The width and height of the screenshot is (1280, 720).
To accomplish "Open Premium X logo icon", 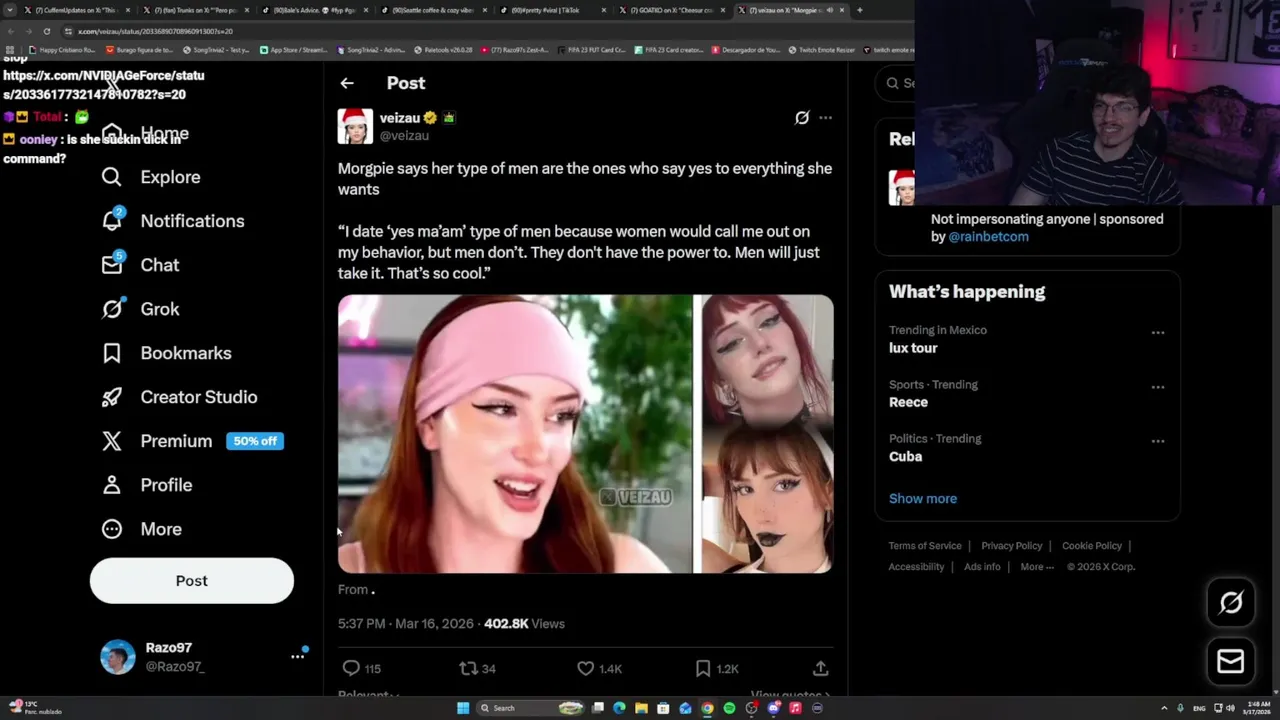I will tap(111, 441).
